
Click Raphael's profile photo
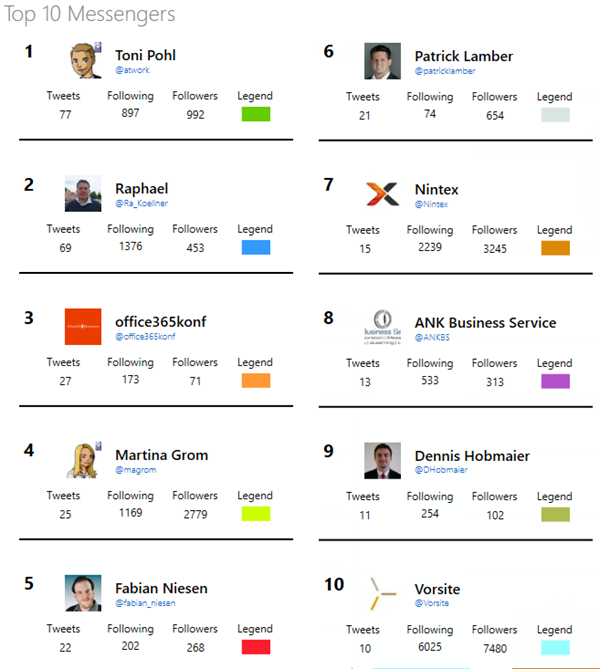83,193
